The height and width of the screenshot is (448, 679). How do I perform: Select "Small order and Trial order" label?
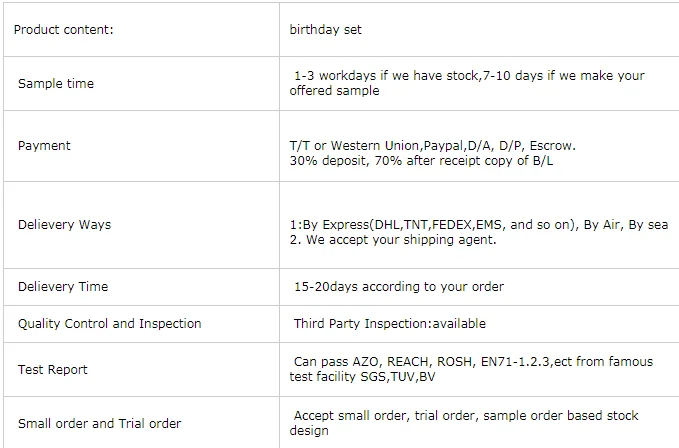[x=100, y=424]
